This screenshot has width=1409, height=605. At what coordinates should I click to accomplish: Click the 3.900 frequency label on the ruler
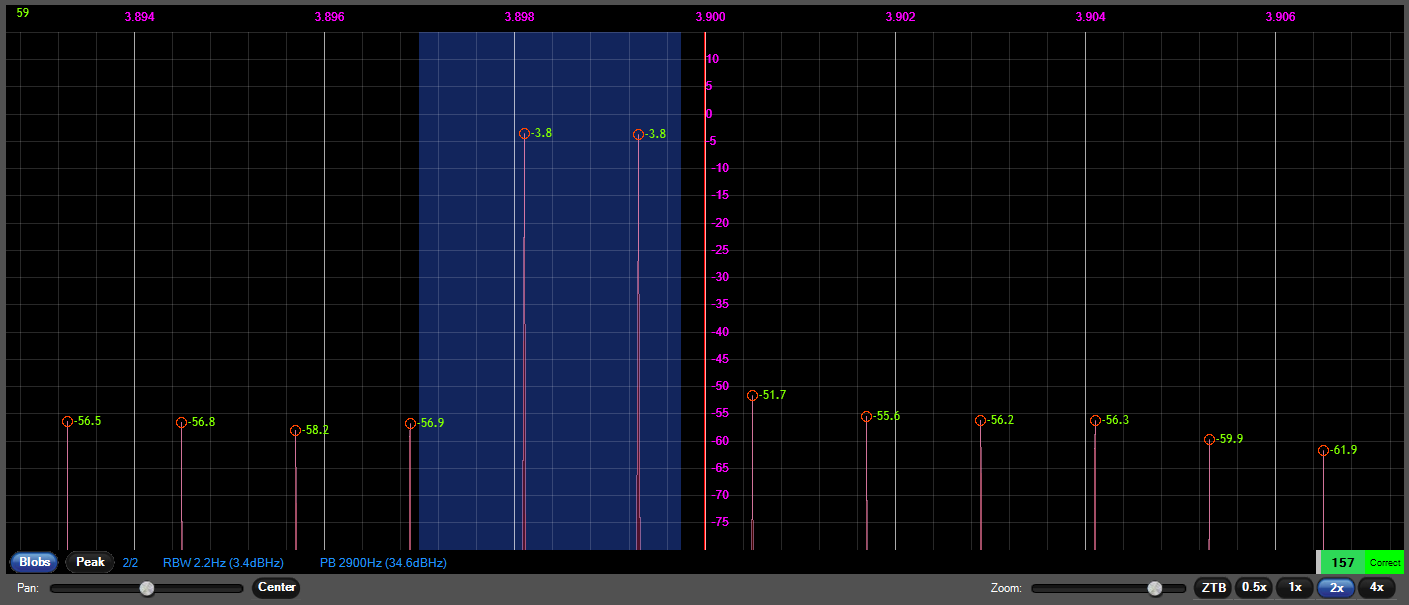click(x=710, y=17)
